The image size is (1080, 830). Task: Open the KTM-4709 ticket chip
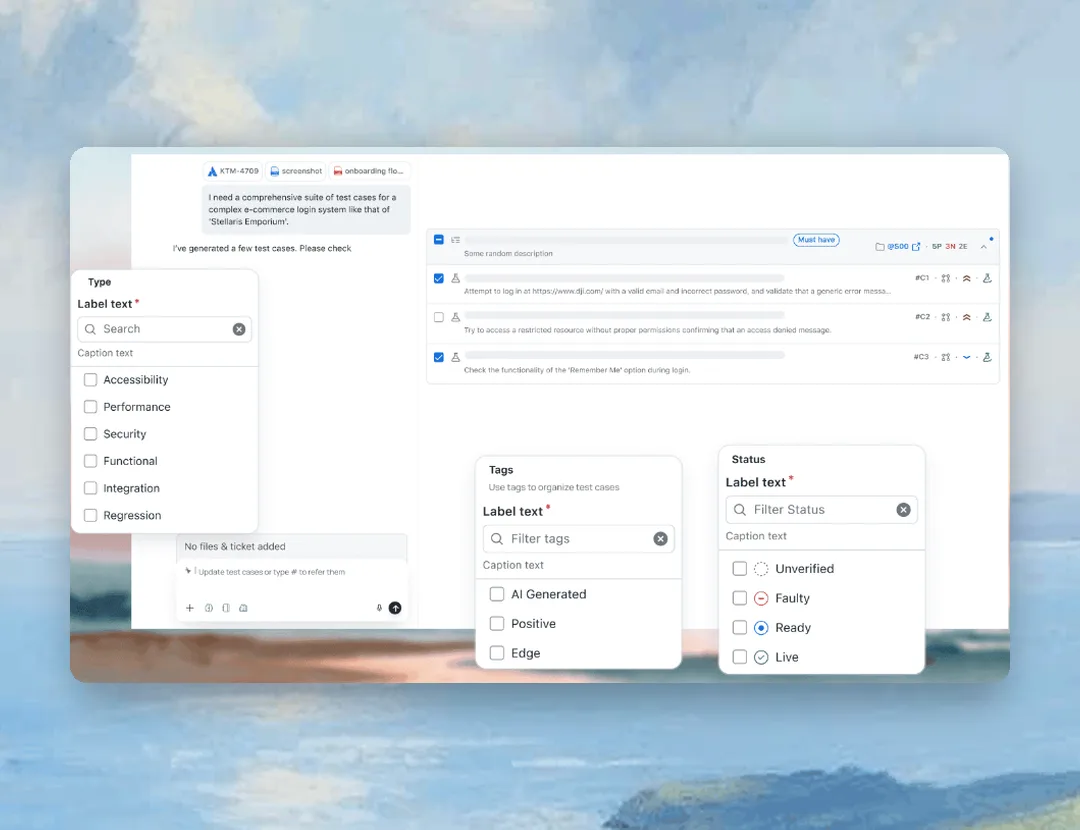pyautogui.click(x=233, y=171)
